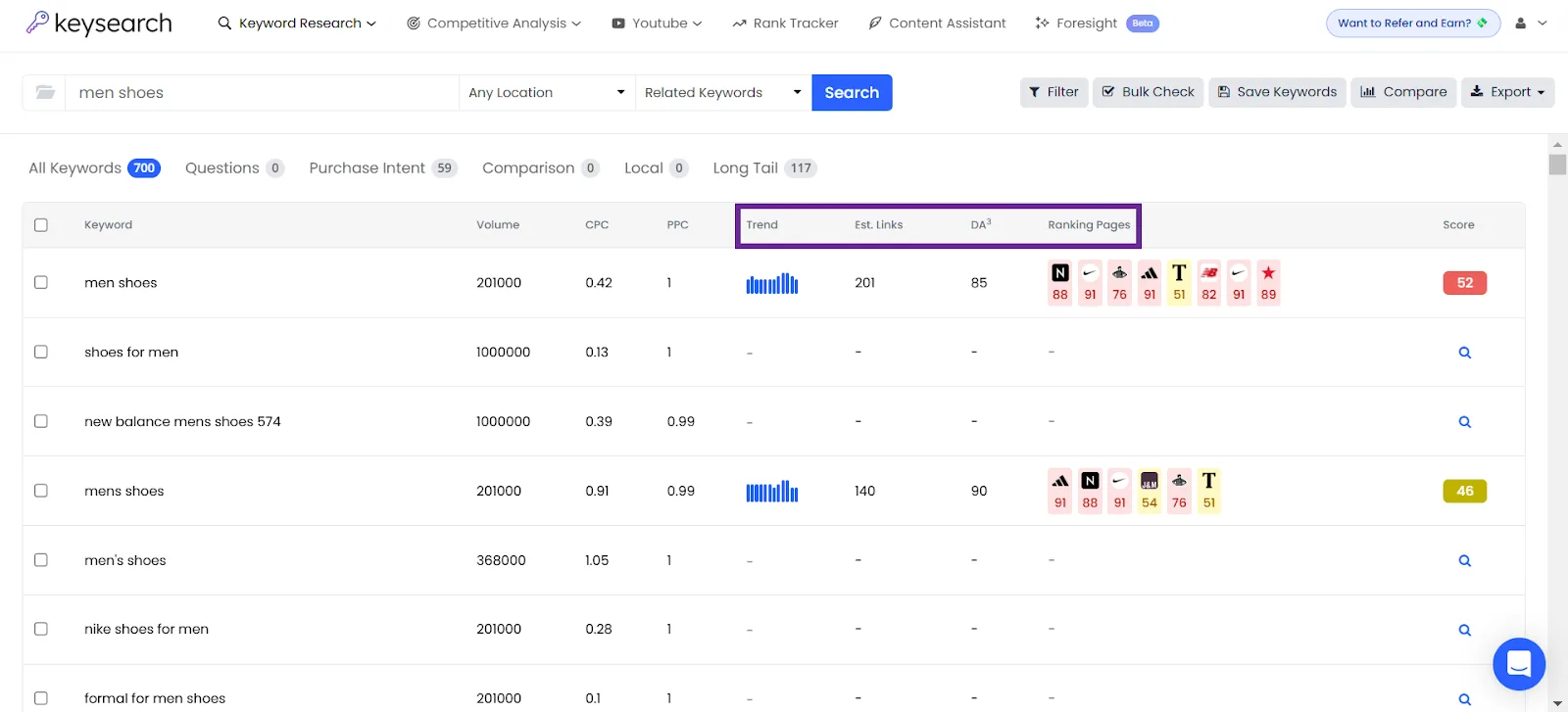
Task: Expand the Competitive Analysis menu
Action: coord(494,23)
